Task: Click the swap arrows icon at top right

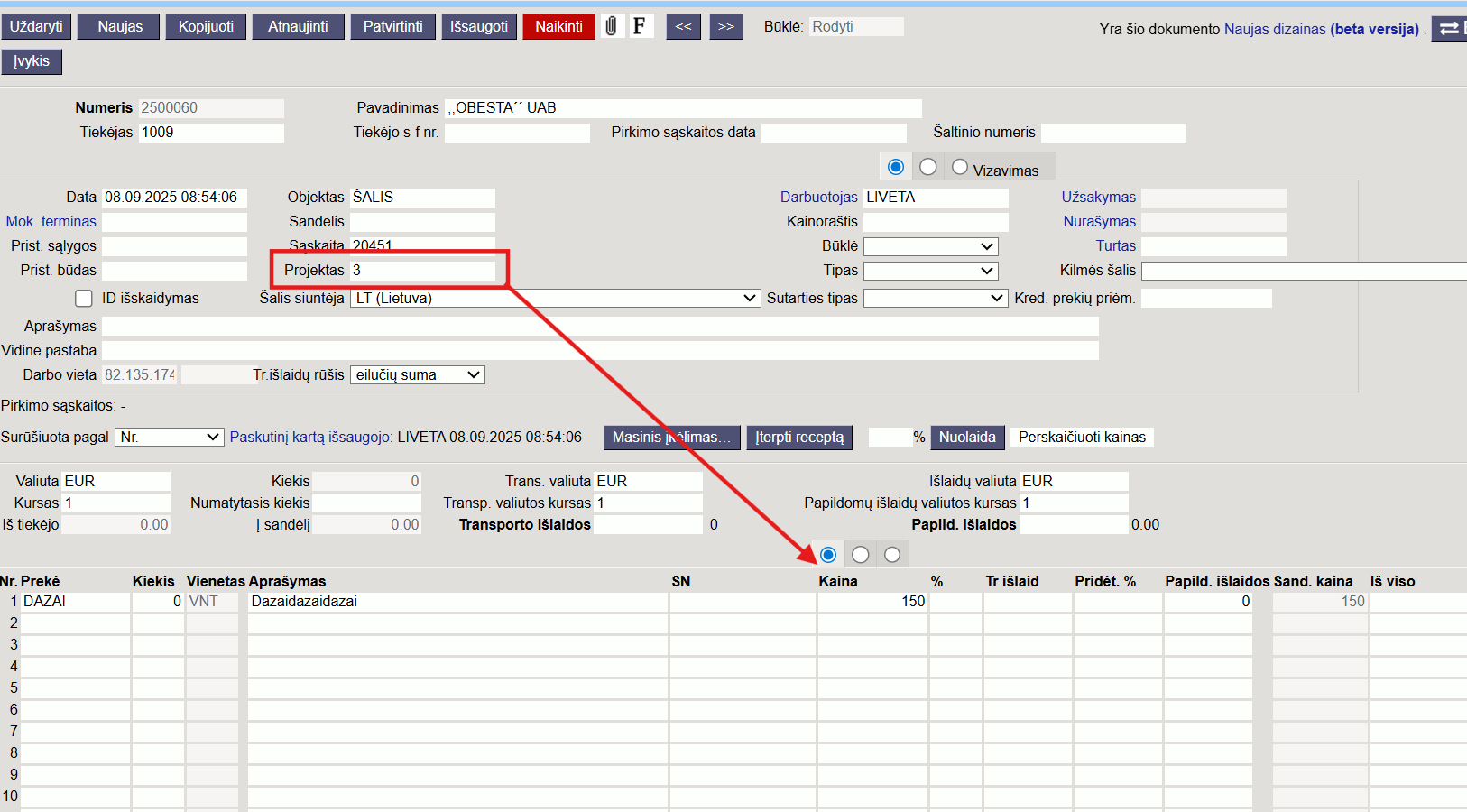Action: coord(1450,28)
